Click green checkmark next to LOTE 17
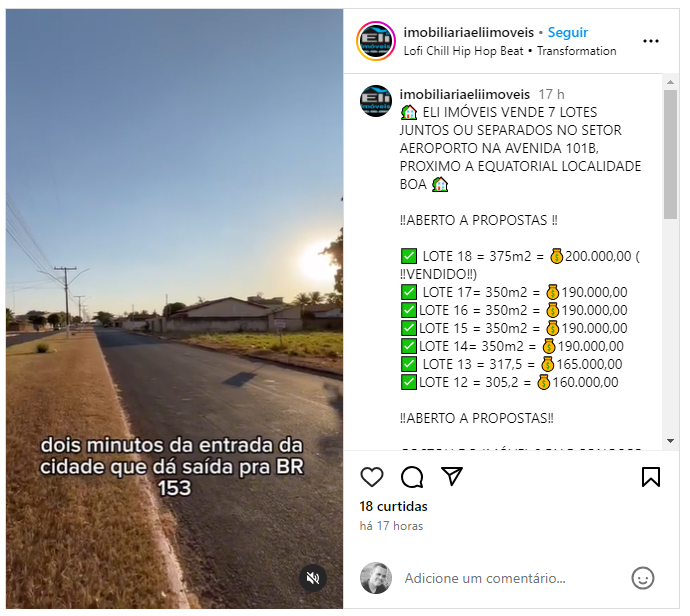The height and width of the screenshot is (616, 690). coord(410,293)
